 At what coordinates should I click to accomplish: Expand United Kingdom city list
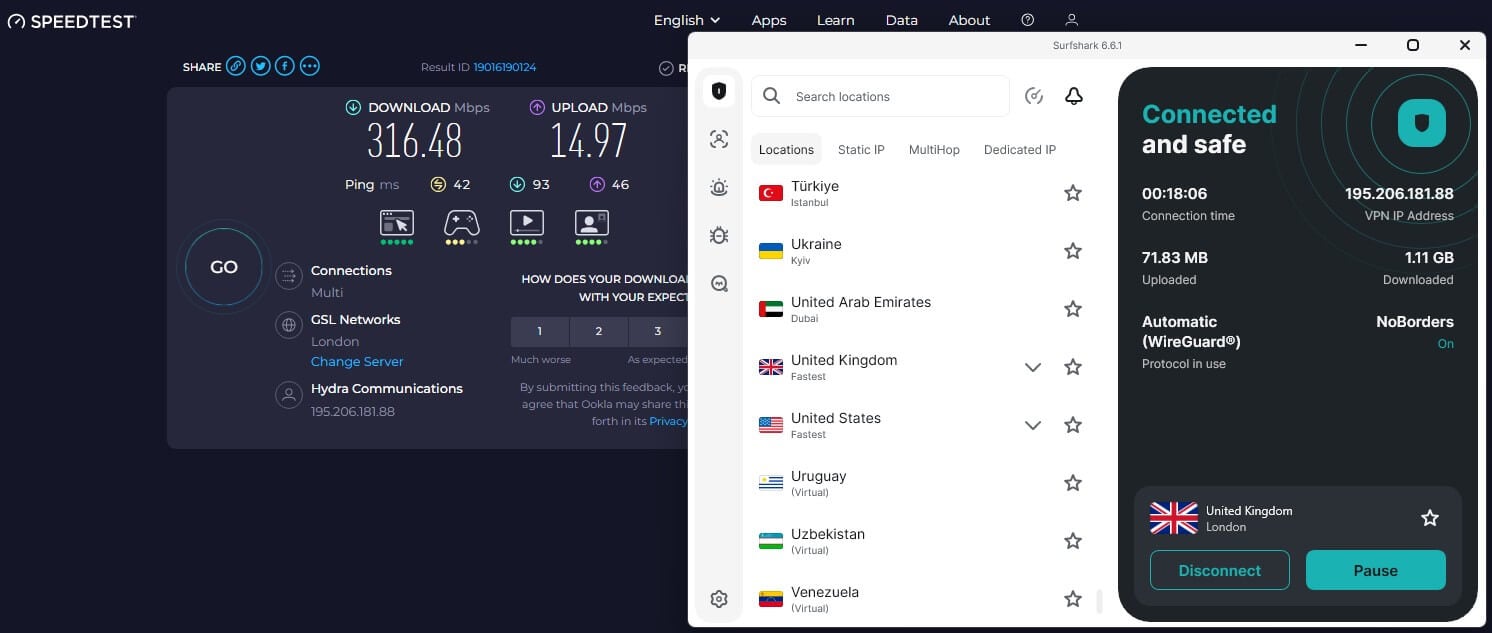1033,367
